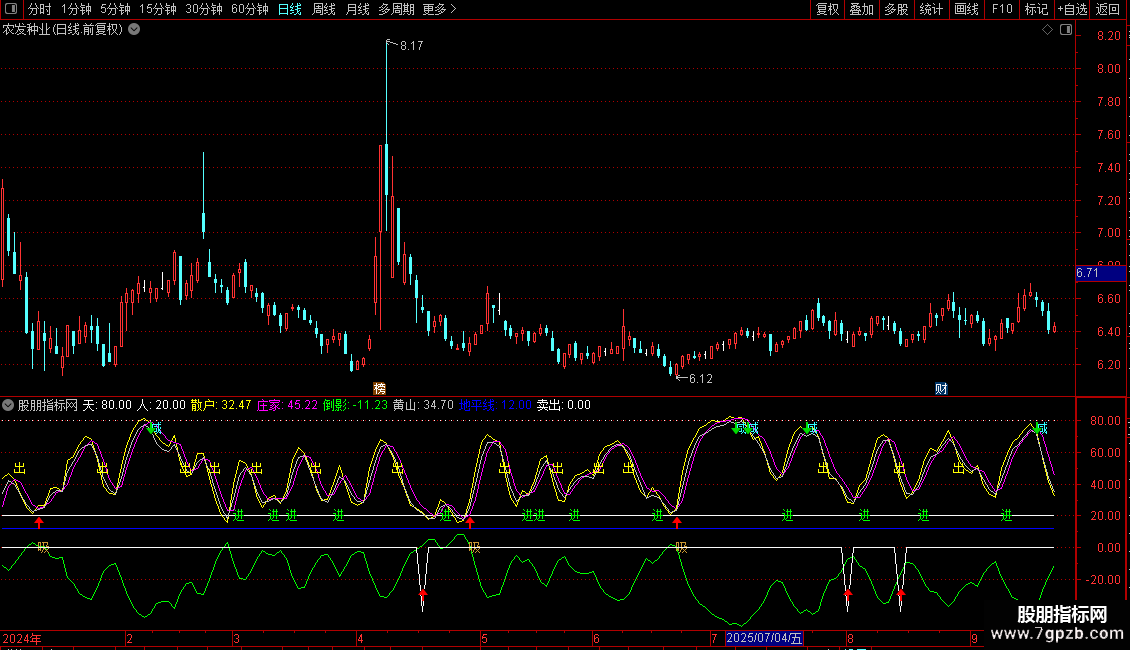1130x650 pixels.
Task: Click the 标记 mark button
Action: point(1036,9)
